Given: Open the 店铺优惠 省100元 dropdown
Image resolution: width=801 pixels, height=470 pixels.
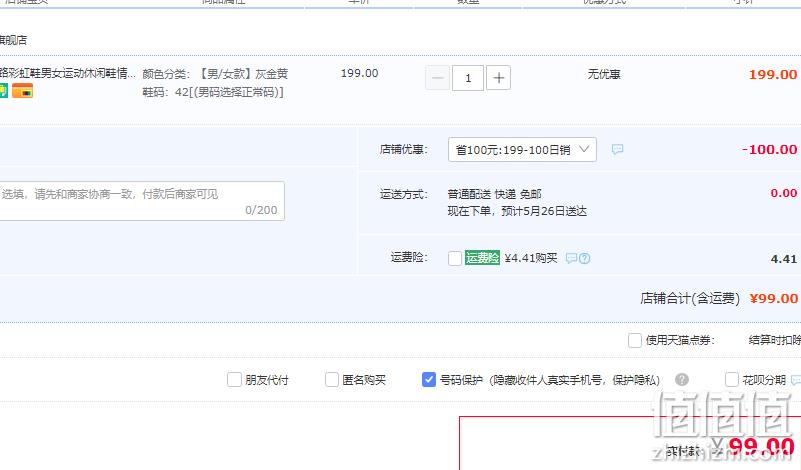Looking at the screenshot, I should coord(522,150).
